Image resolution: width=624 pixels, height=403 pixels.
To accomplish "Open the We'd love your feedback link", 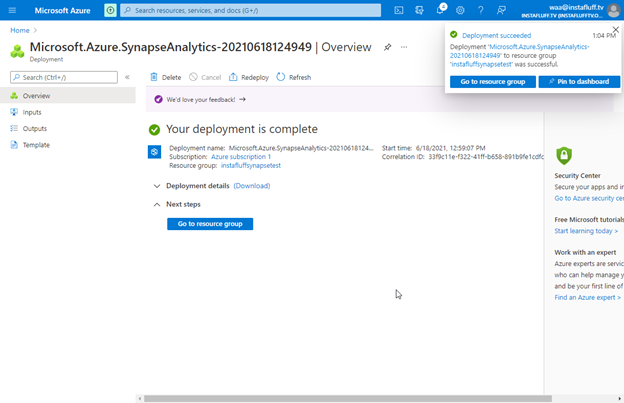I will pyautogui.click(x=206, y=99).
